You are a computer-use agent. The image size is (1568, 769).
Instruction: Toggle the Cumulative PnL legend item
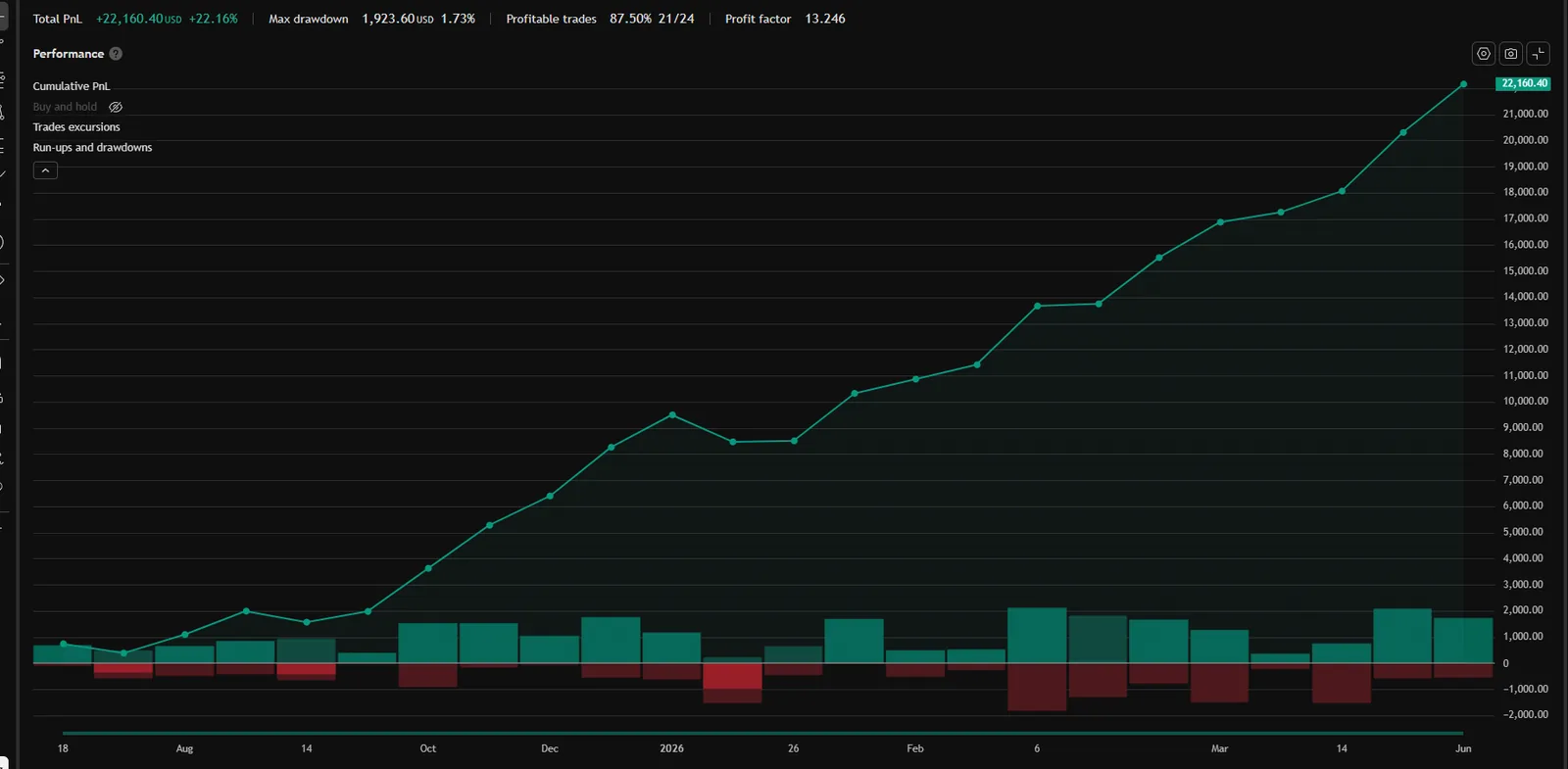coord(72,86)
